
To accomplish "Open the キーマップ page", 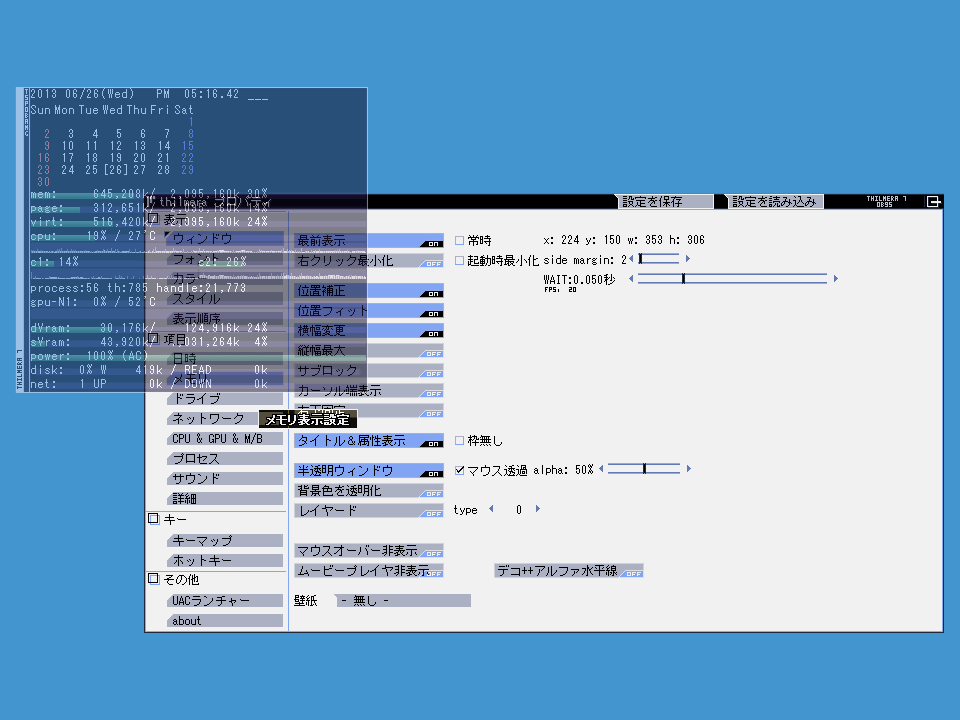I will coord(225,541).
